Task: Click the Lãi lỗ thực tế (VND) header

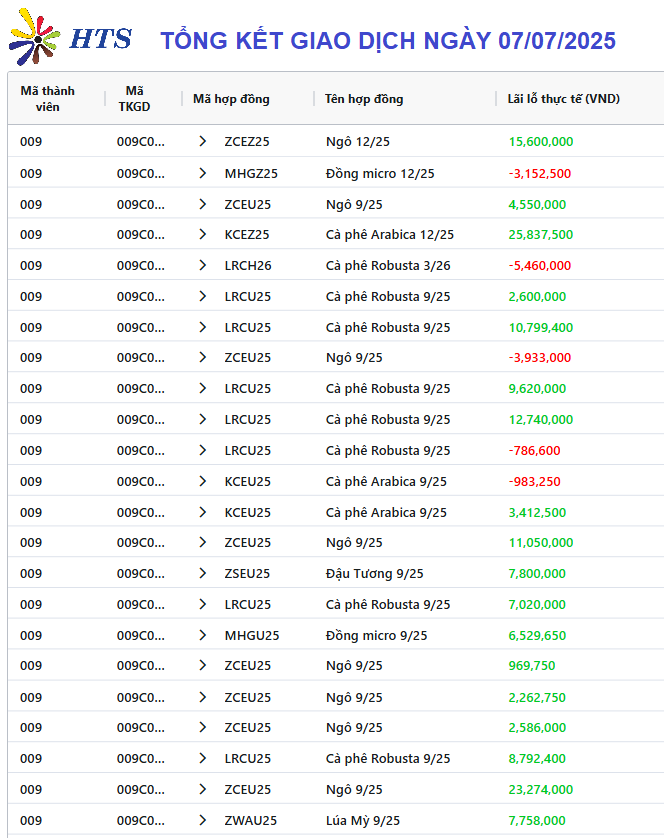Action: click(x=563, y=99)
